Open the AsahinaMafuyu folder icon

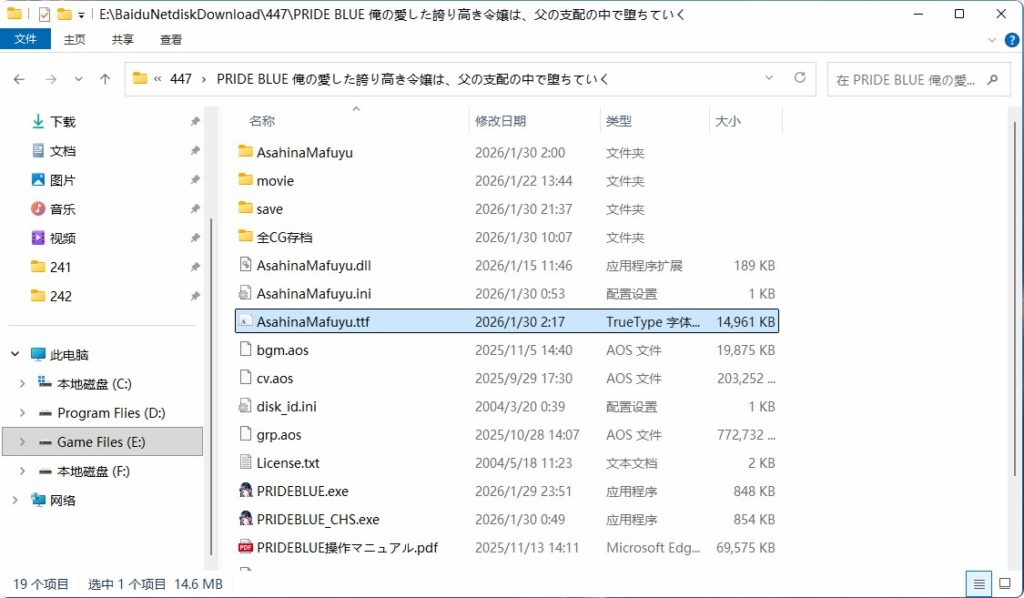click(246, 151)
